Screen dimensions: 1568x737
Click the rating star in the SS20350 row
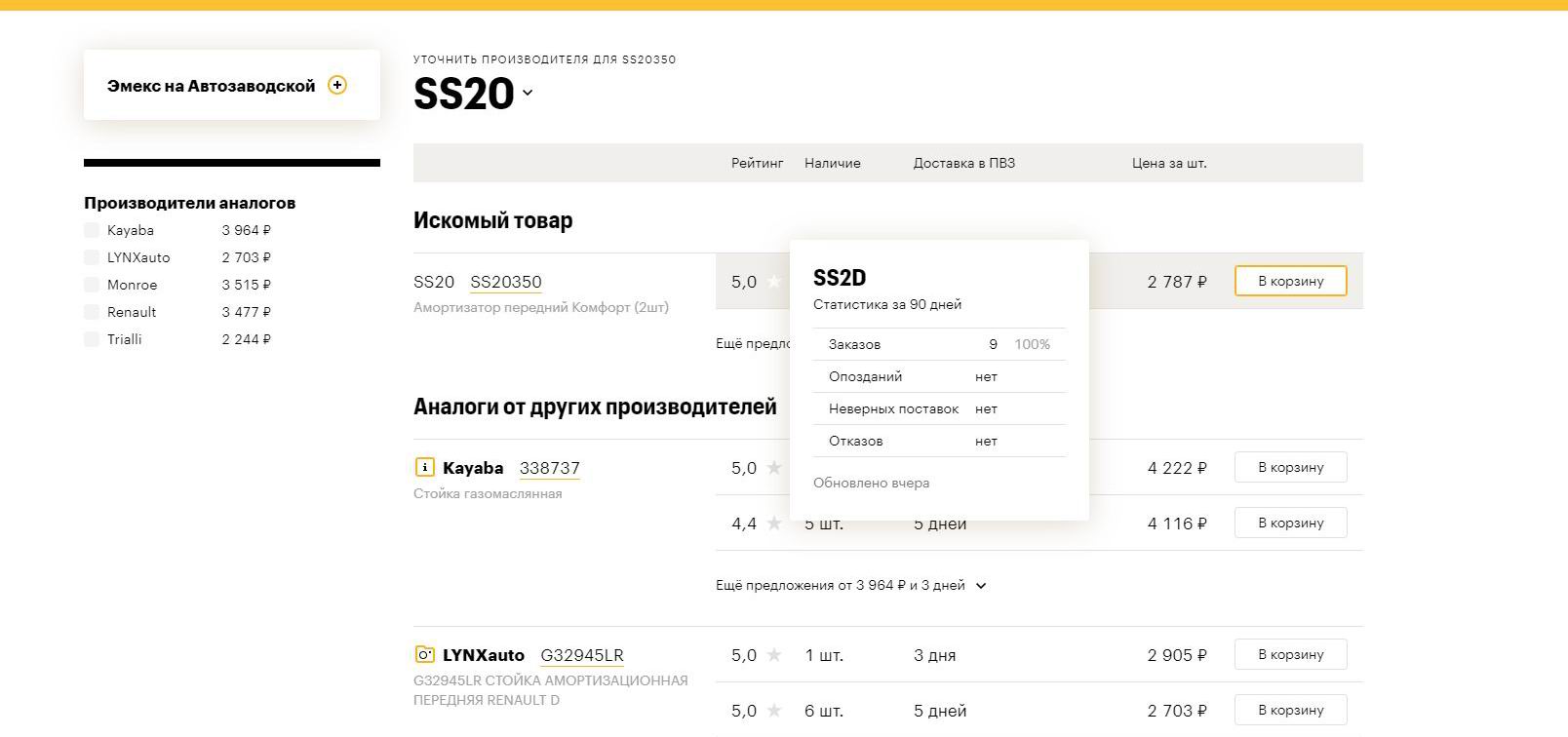774,282
